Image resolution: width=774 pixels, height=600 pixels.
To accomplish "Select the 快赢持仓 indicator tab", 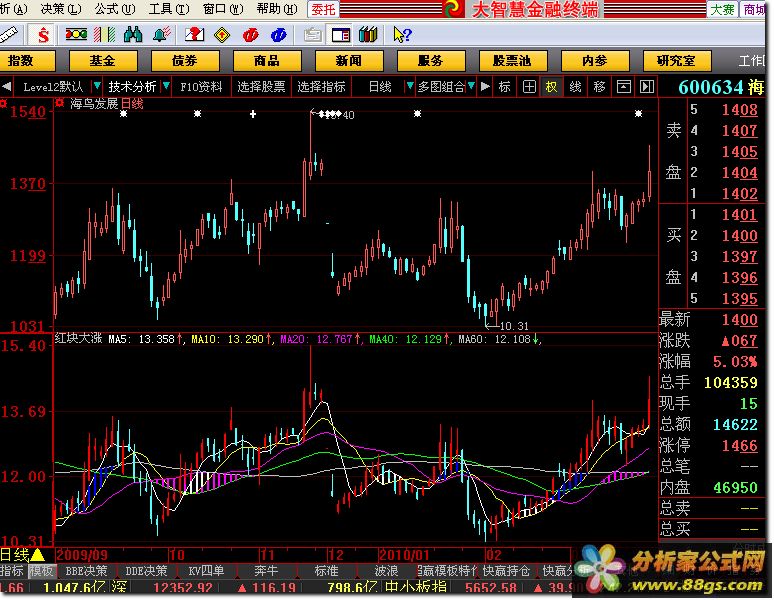I will click(x=506, y=571).
